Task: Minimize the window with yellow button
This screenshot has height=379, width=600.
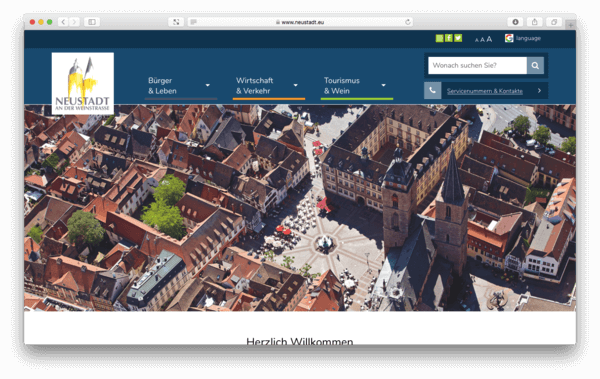Action: pyautogui.click(x=41, y=22)
